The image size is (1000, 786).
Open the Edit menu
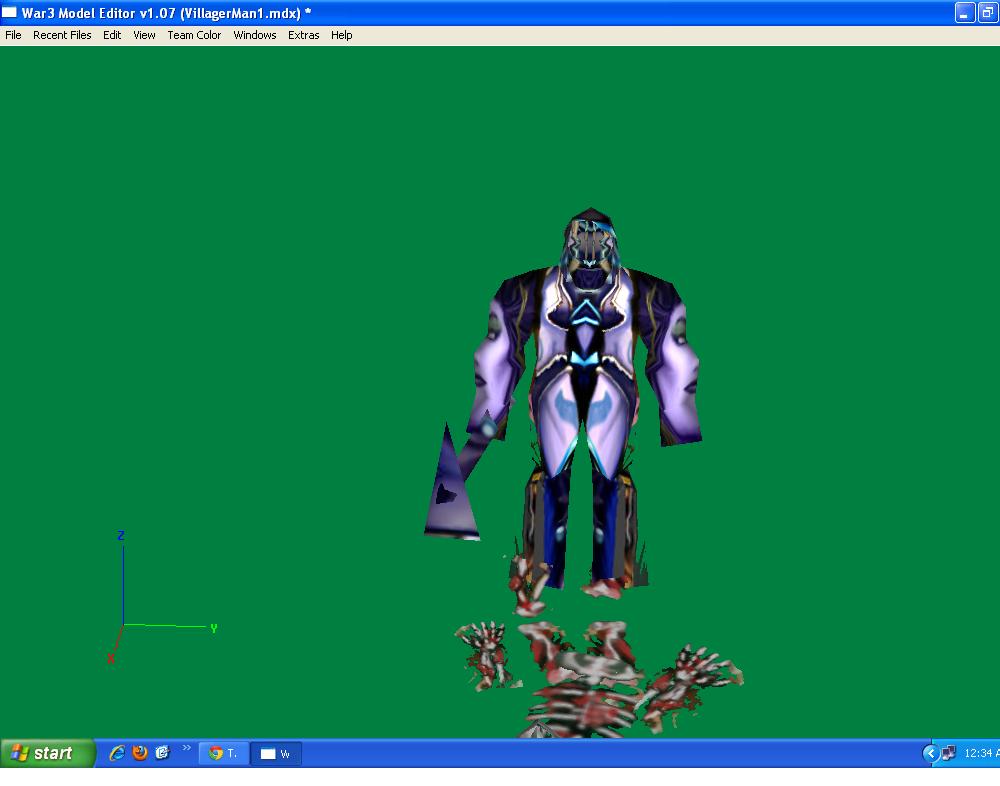[112, 35]
